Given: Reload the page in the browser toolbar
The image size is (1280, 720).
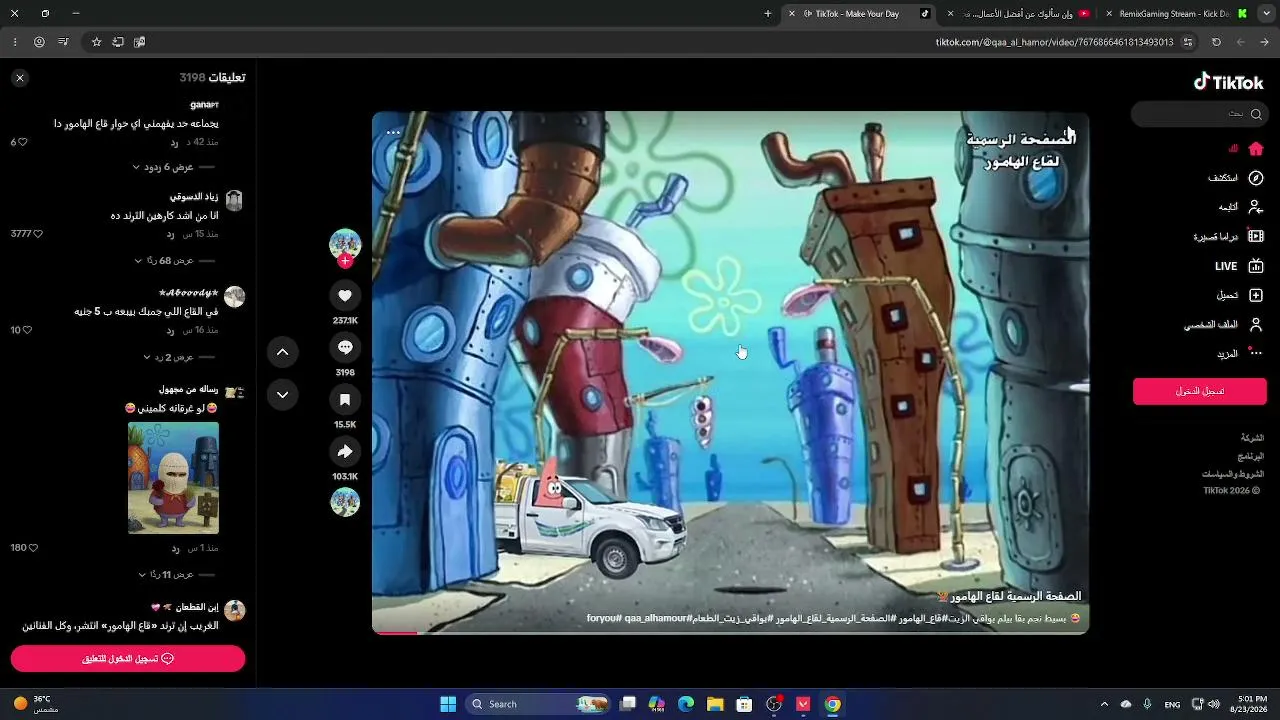Looking at the screenshot, I should click(x=1216, y=42).
